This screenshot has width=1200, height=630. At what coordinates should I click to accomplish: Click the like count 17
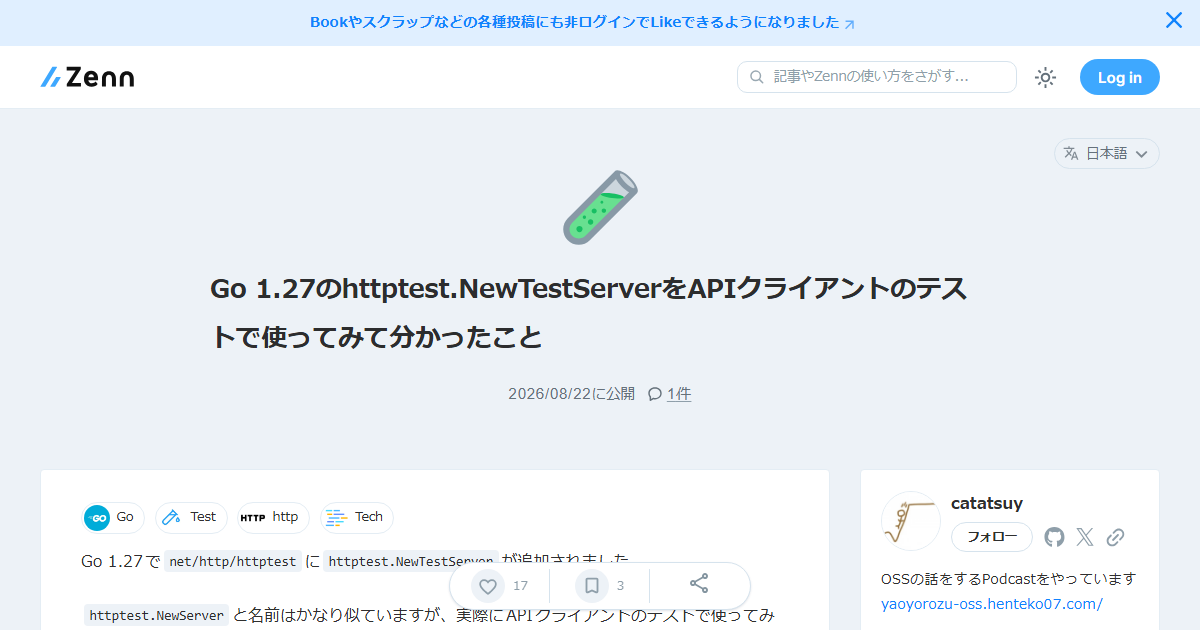coord(520,586)
